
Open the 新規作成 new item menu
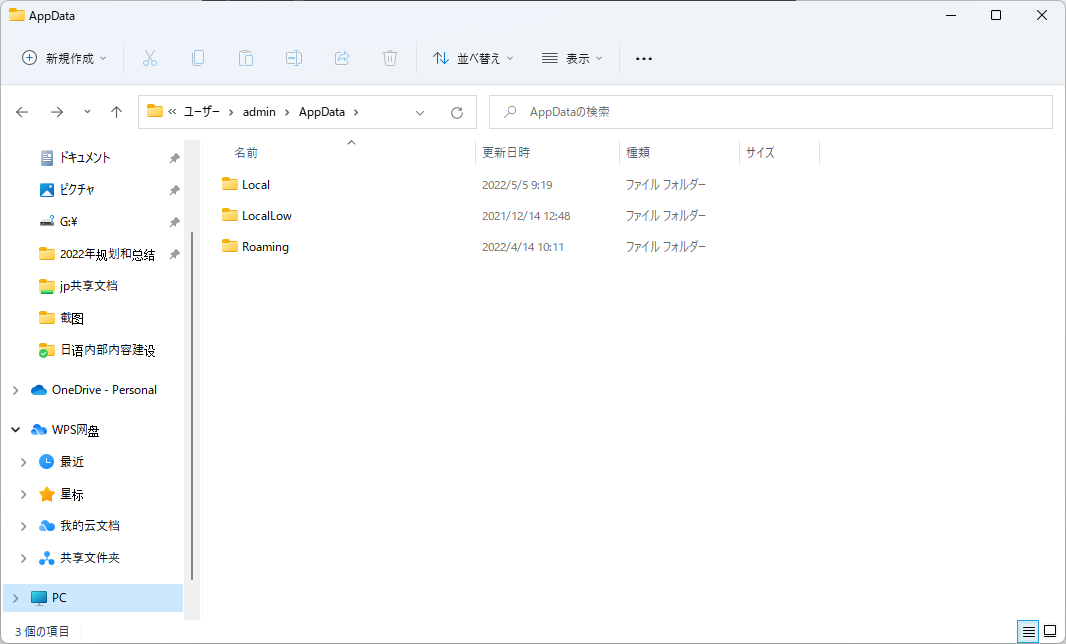tap(65, 58)
